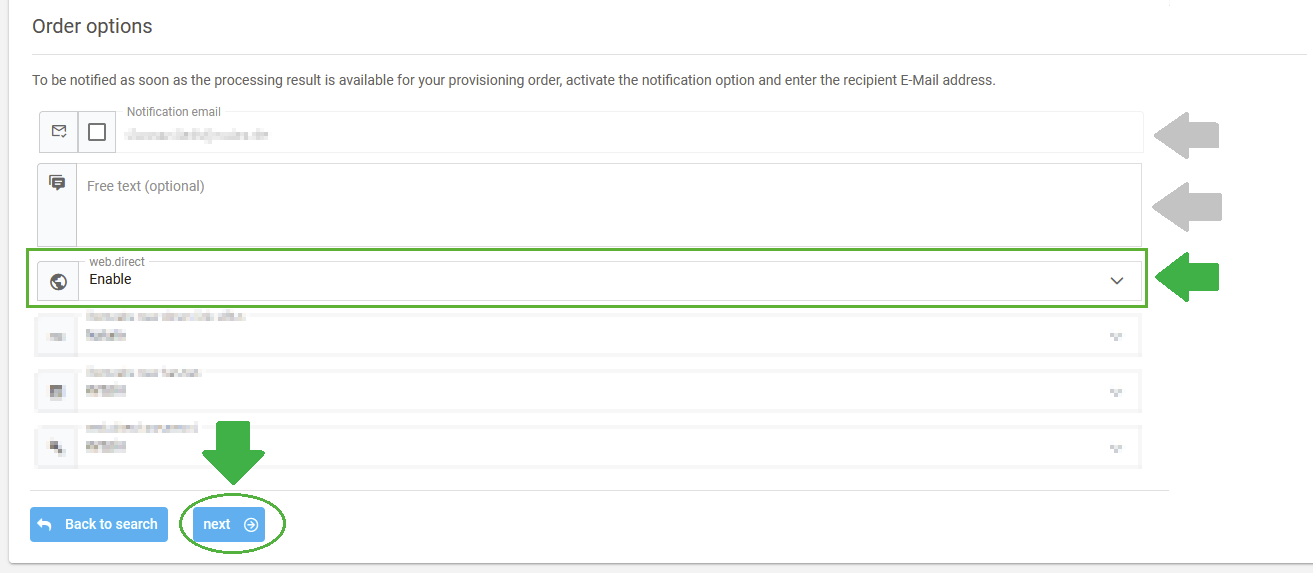Focus the Notification email address field
This screenshot has width=1313, height=573.
(629, 132)
